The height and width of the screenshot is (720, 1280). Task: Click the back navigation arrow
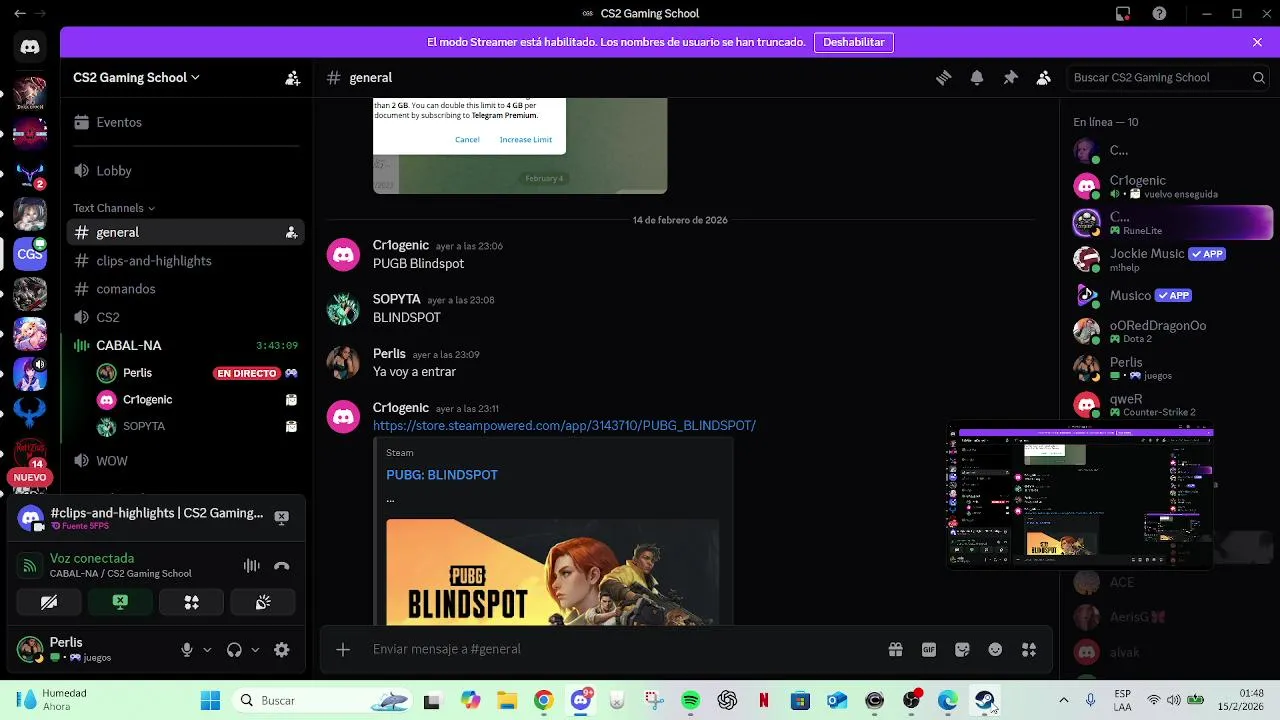[20, 14]
